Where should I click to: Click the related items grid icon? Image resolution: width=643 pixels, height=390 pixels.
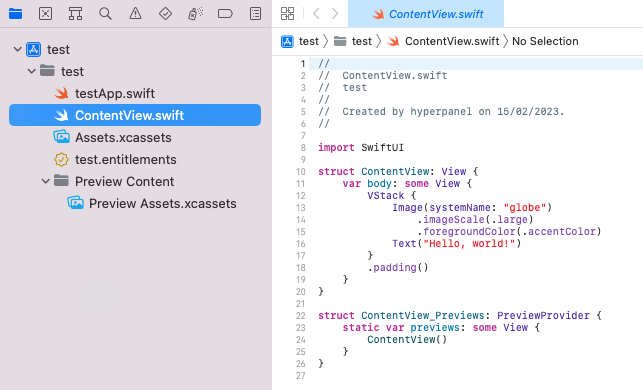click(x=287, y=14)
